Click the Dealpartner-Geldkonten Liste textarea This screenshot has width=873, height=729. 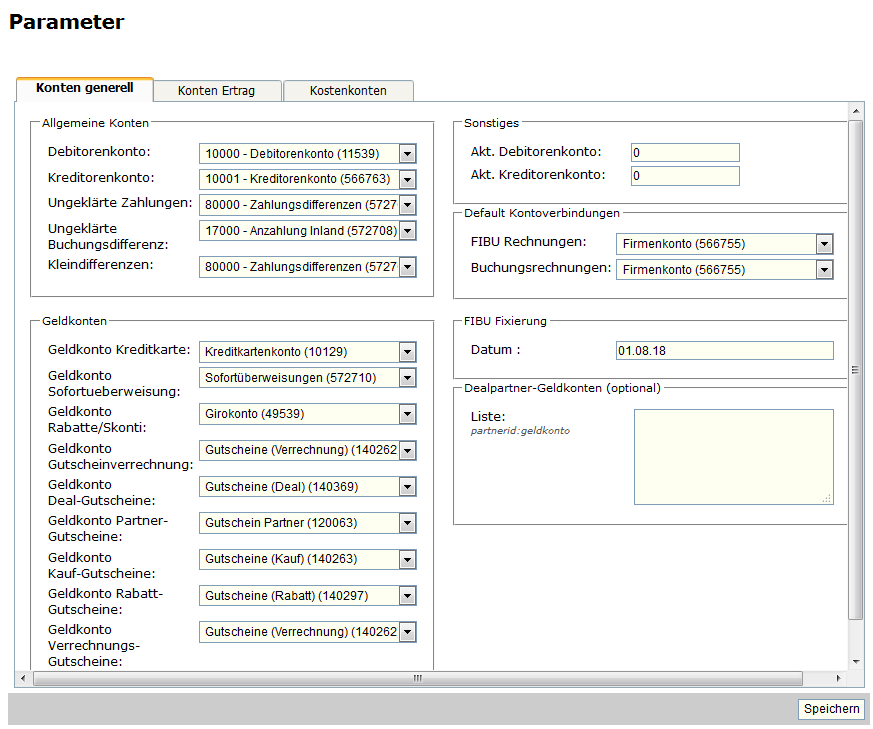(x=733, y=456)
